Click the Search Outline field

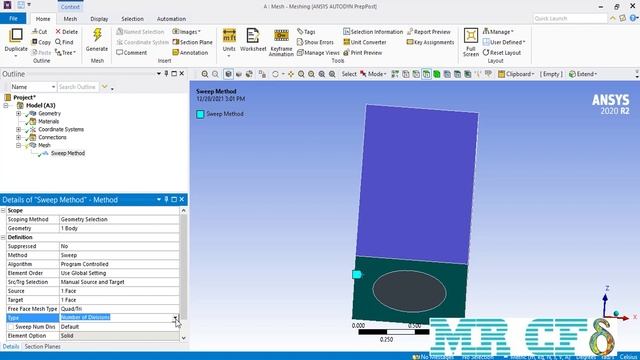pyautogui.click(x=78, y=87)
